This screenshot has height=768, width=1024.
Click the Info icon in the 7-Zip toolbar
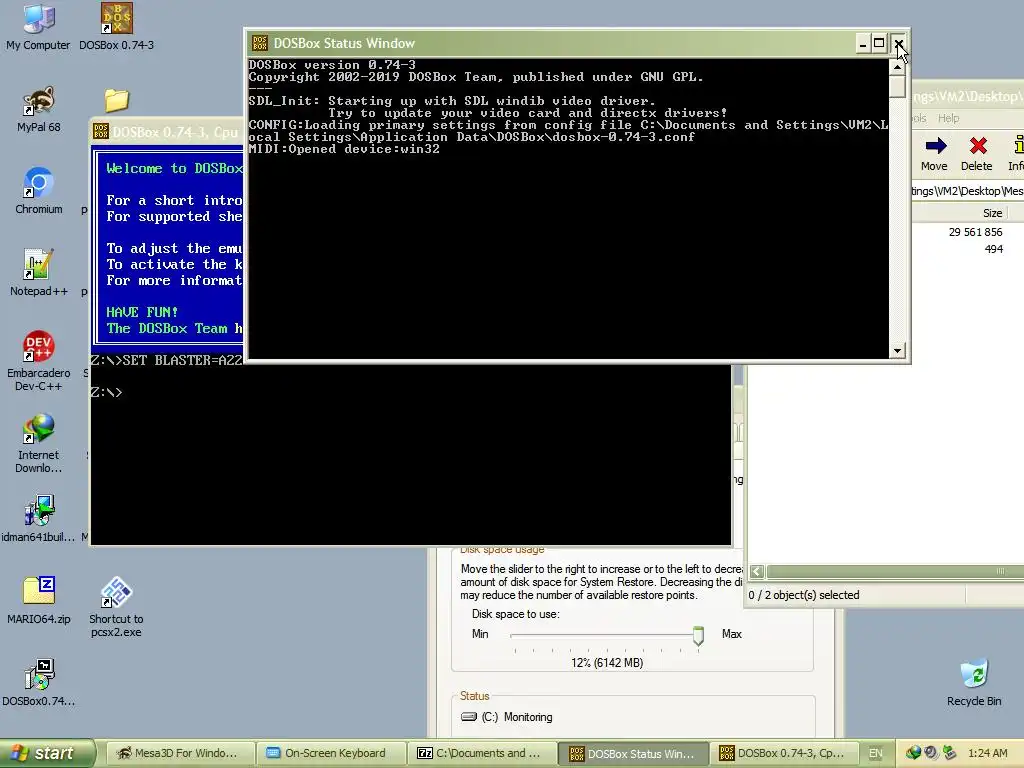pyautogui.click(x=1016, y=153)
